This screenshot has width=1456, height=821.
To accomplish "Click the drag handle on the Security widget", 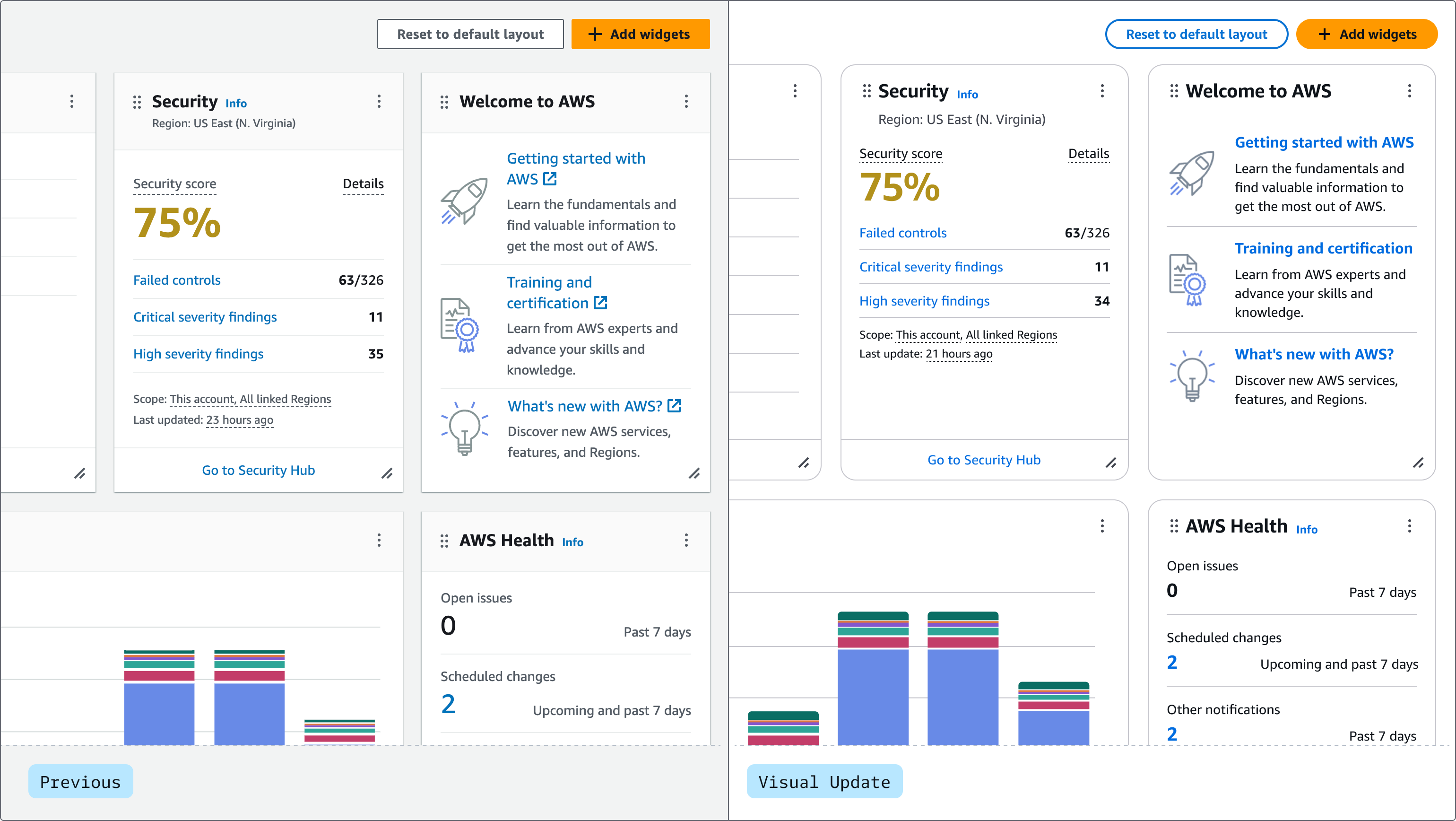I will pyautogui.click(x=136, y=102).
